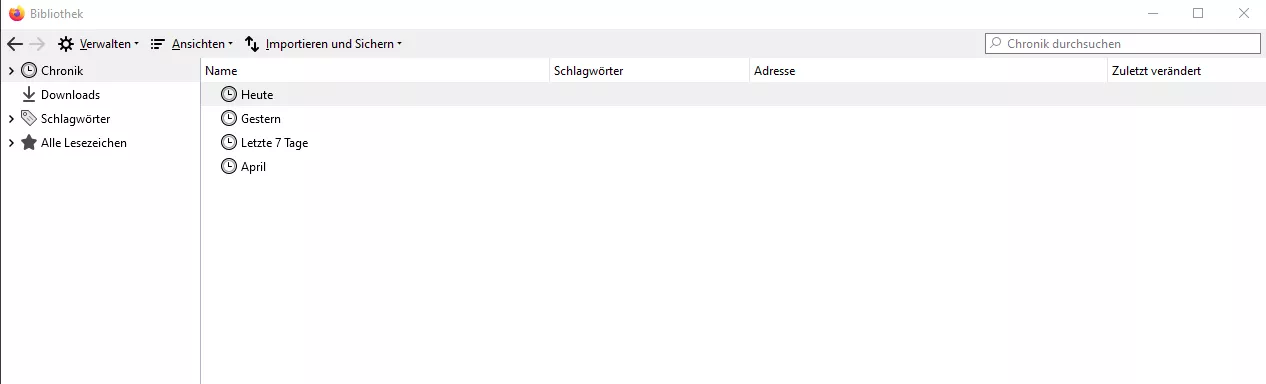1266x384 pixels.
Task: Sort by the Name column header
Action: click(x=375, y=71)
